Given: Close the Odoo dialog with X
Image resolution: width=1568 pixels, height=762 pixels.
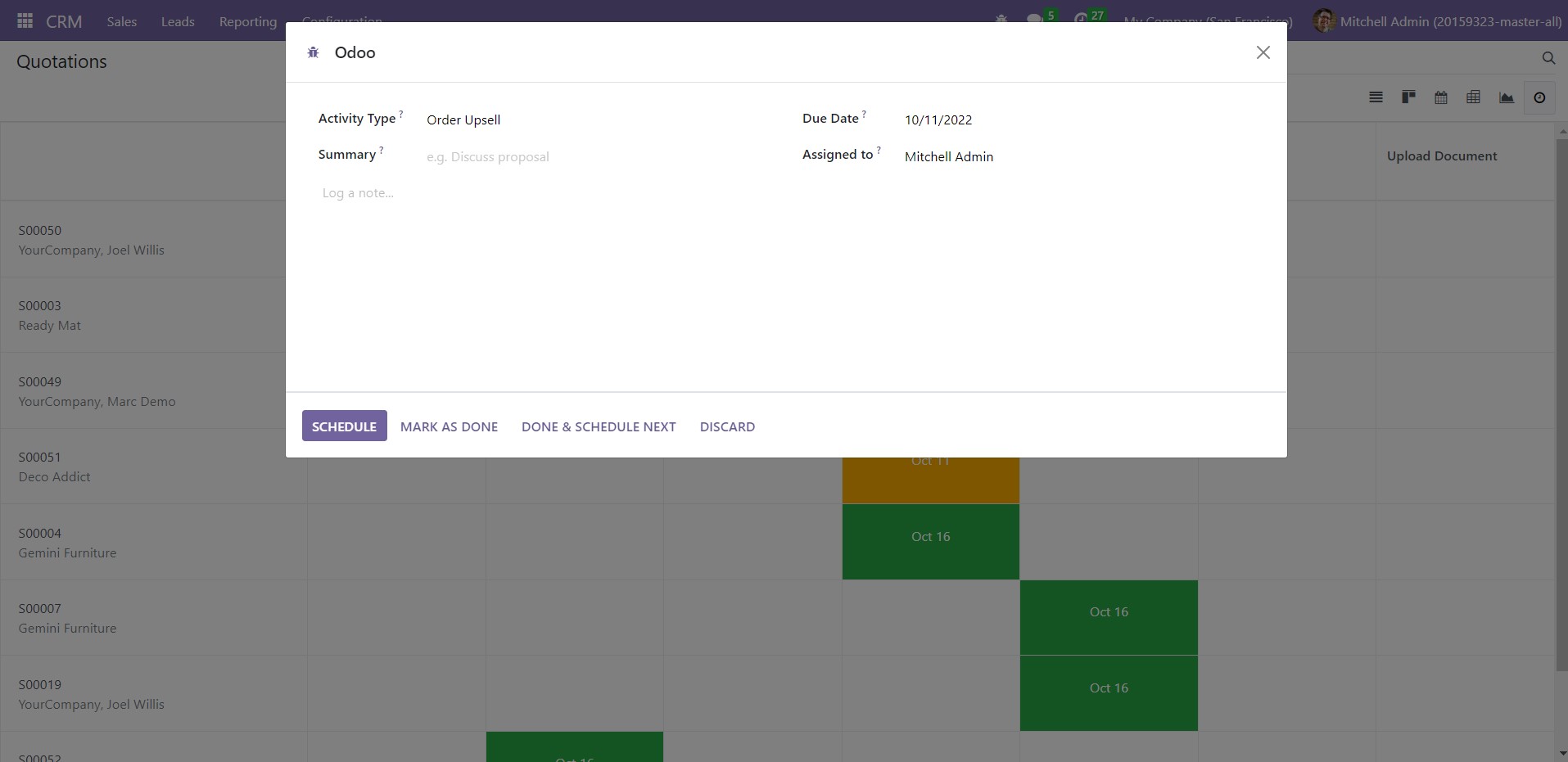Looking at the screenshot, I should pos(1263,52).
